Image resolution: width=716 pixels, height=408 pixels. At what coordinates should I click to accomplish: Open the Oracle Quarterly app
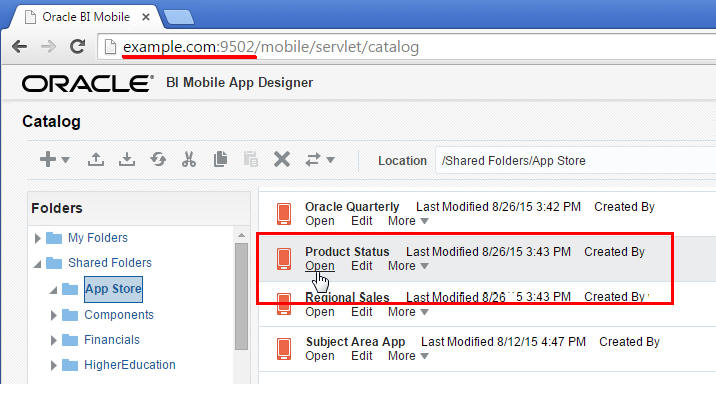(x=320, y=221)
